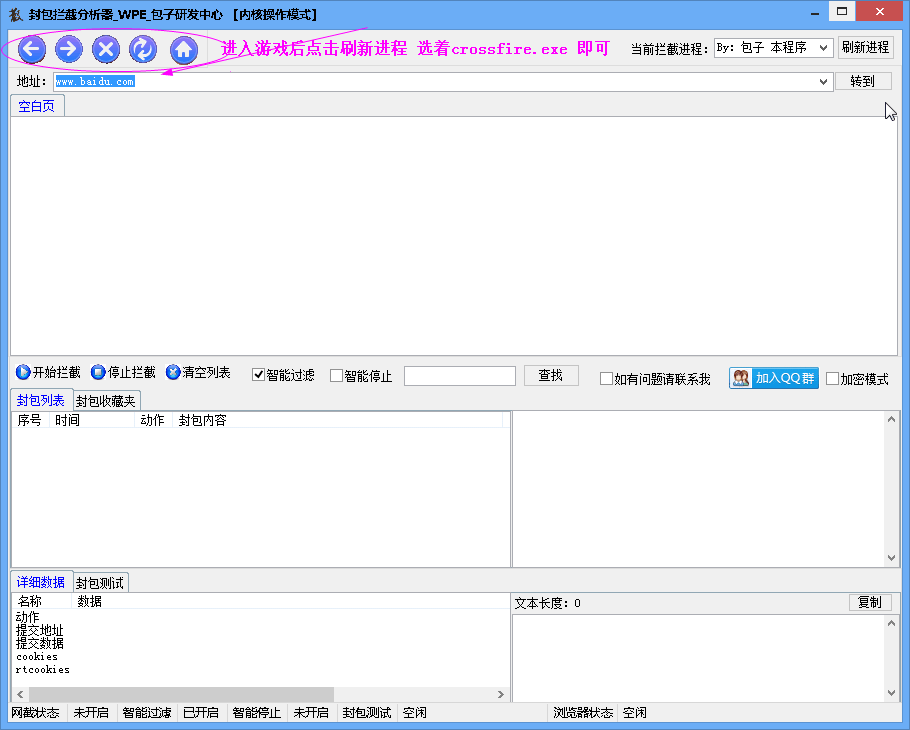Uncheck the 智能过滤 checkbox

point(258,375)
